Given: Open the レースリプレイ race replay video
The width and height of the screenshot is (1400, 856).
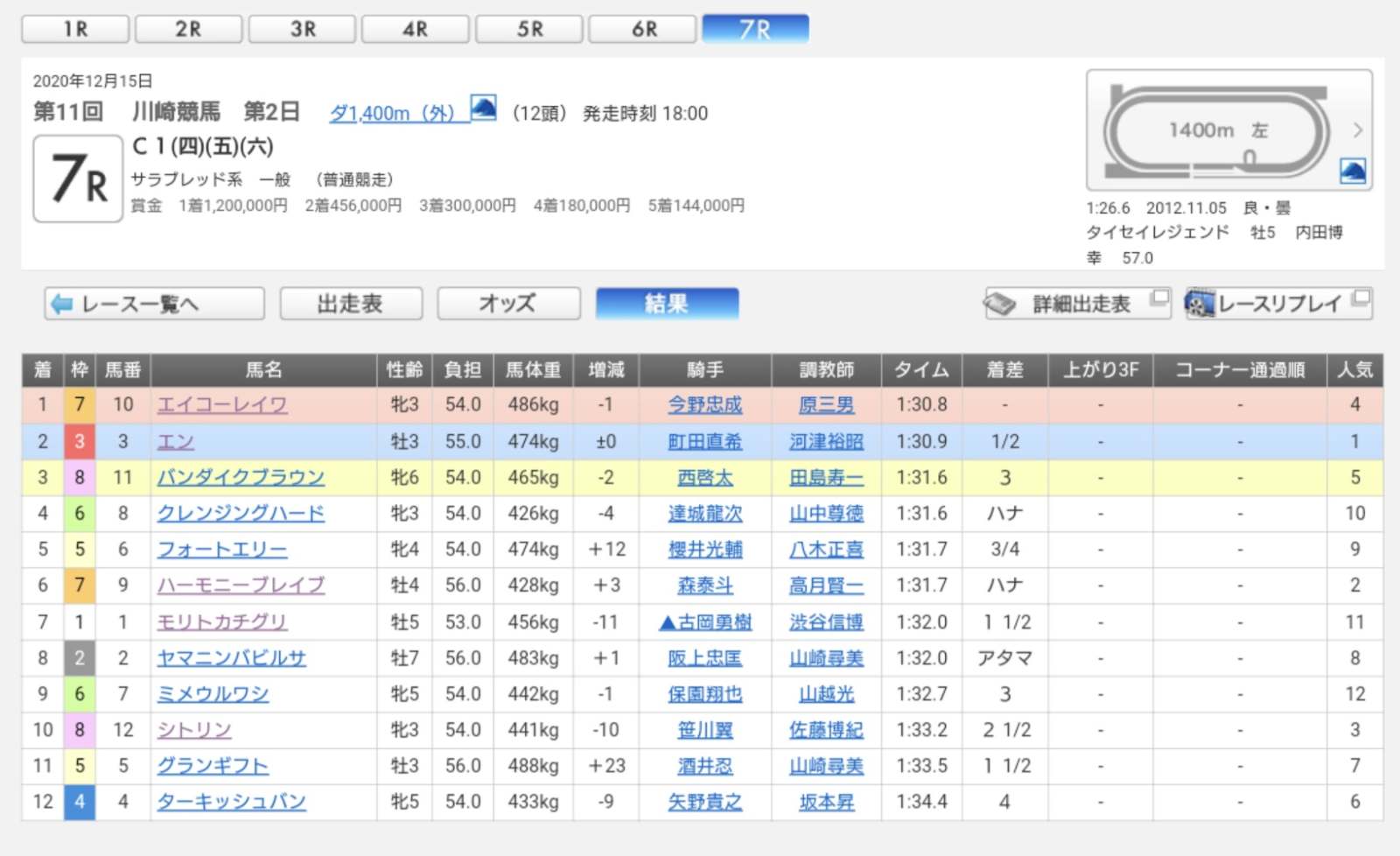Looking at the screenshot, I should [1277, 304].
